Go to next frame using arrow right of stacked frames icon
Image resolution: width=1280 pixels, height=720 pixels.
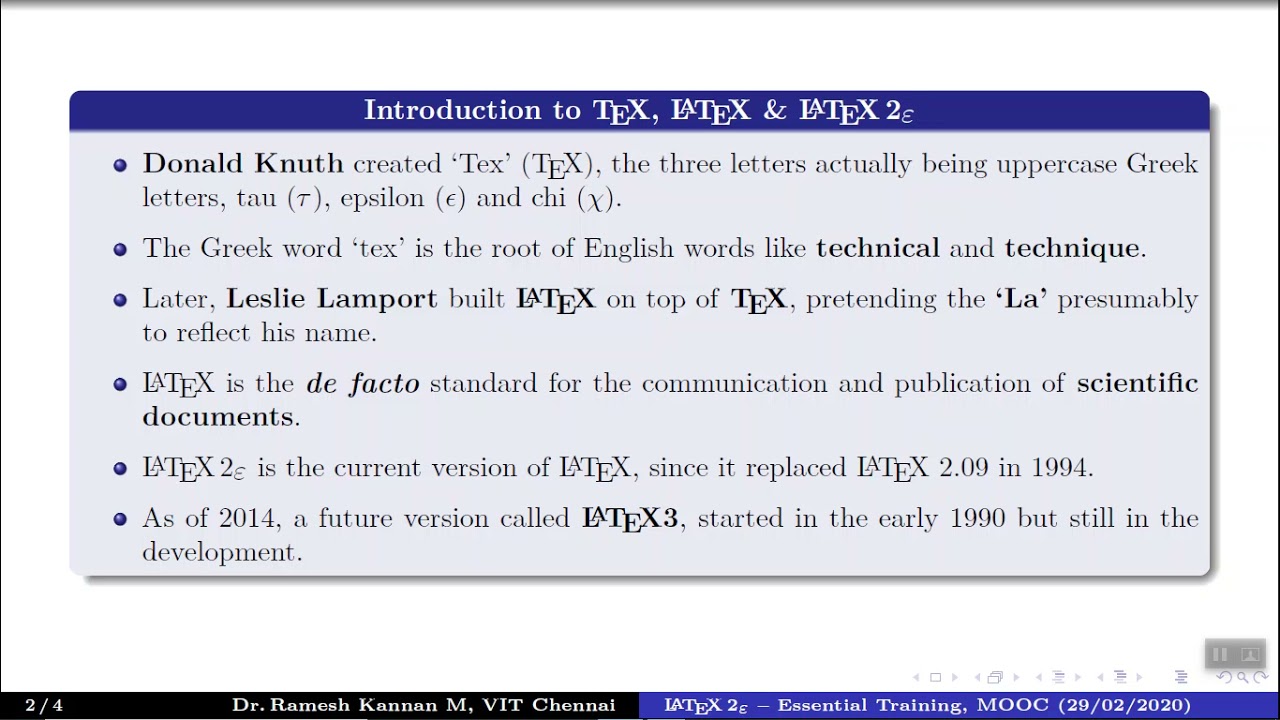coord(1016,677)
